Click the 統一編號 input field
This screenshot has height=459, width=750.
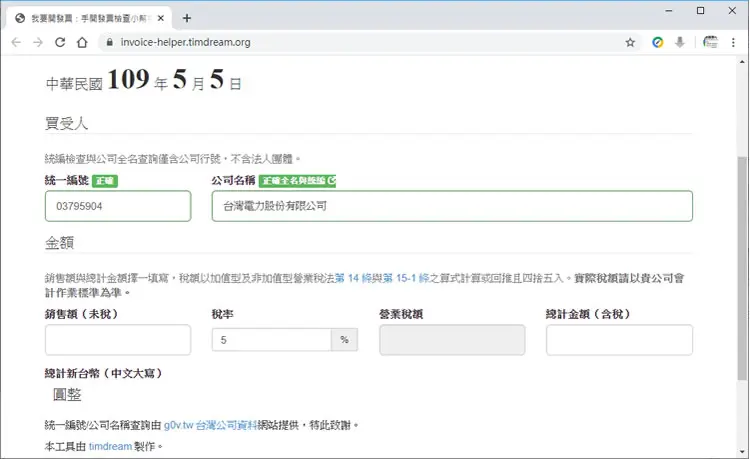pos(118,206)
